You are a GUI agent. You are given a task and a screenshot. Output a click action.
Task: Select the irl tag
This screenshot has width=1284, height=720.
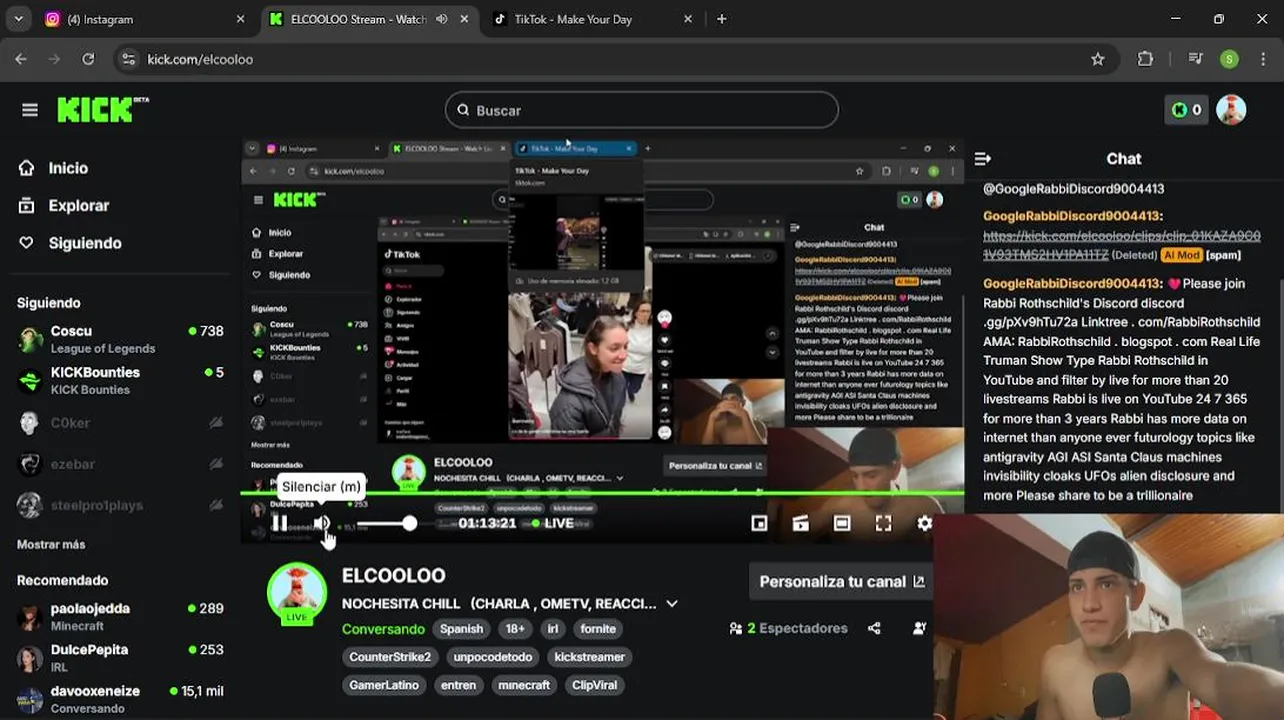tap(553, 629)
